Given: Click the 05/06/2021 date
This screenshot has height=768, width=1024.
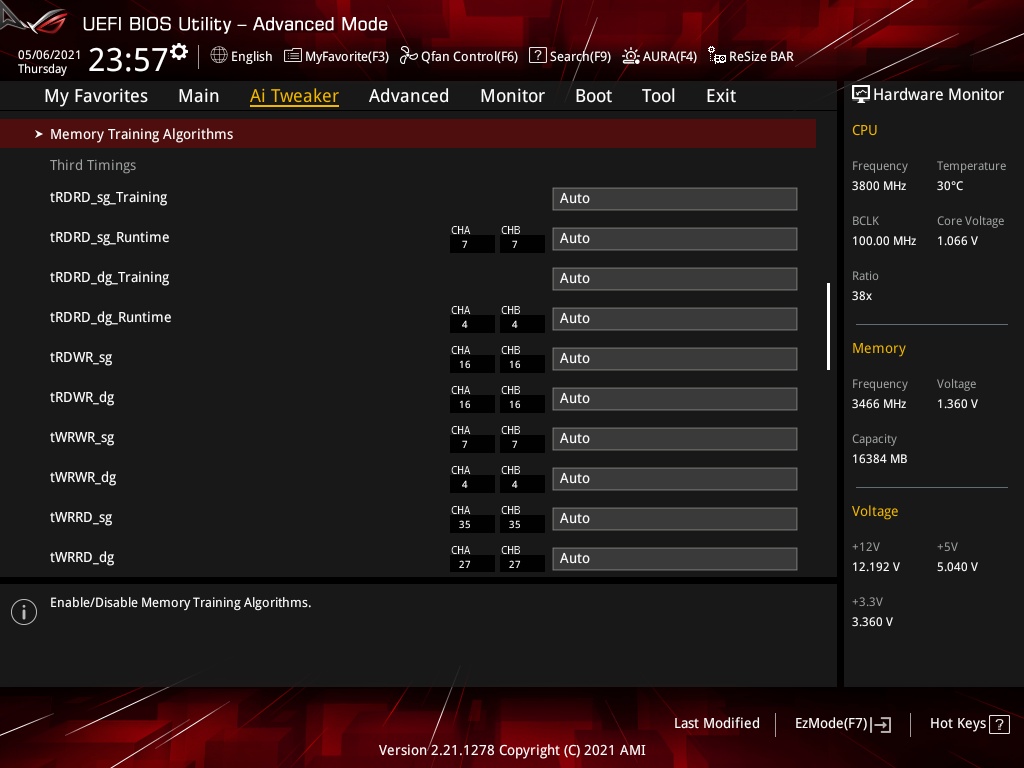Looking at the screenshot, I should click(49, 55).
